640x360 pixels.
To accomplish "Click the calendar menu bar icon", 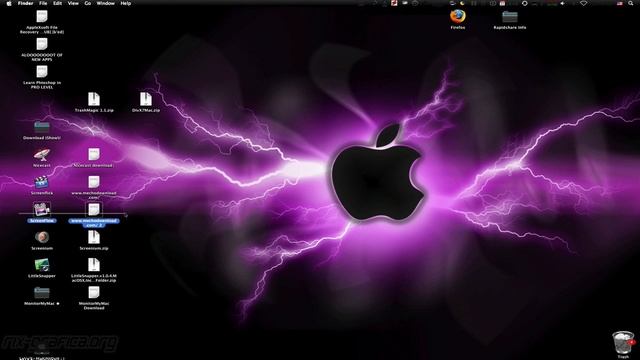I will [502, 3].
